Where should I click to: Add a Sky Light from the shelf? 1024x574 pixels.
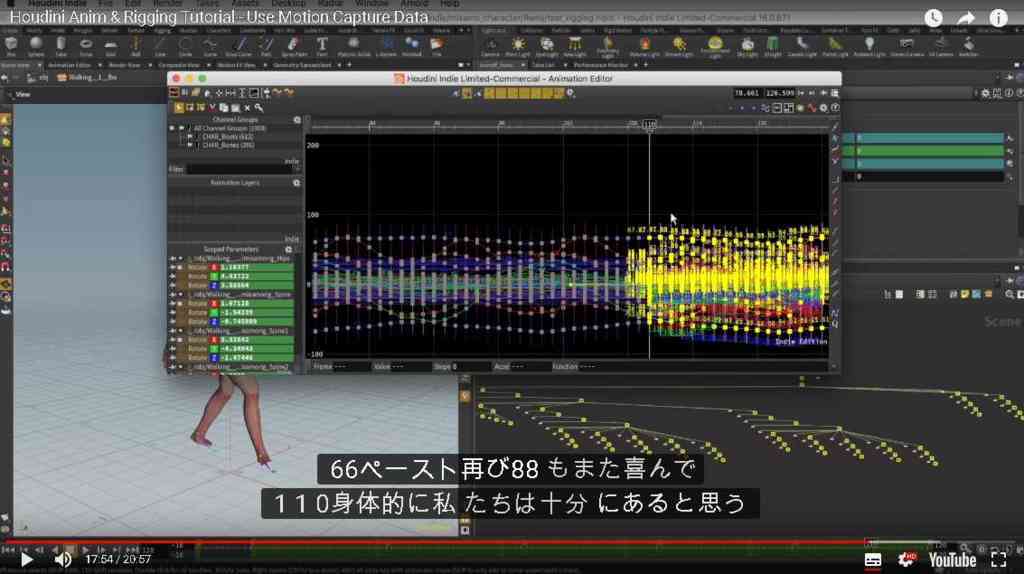click(x=747, y=46)
